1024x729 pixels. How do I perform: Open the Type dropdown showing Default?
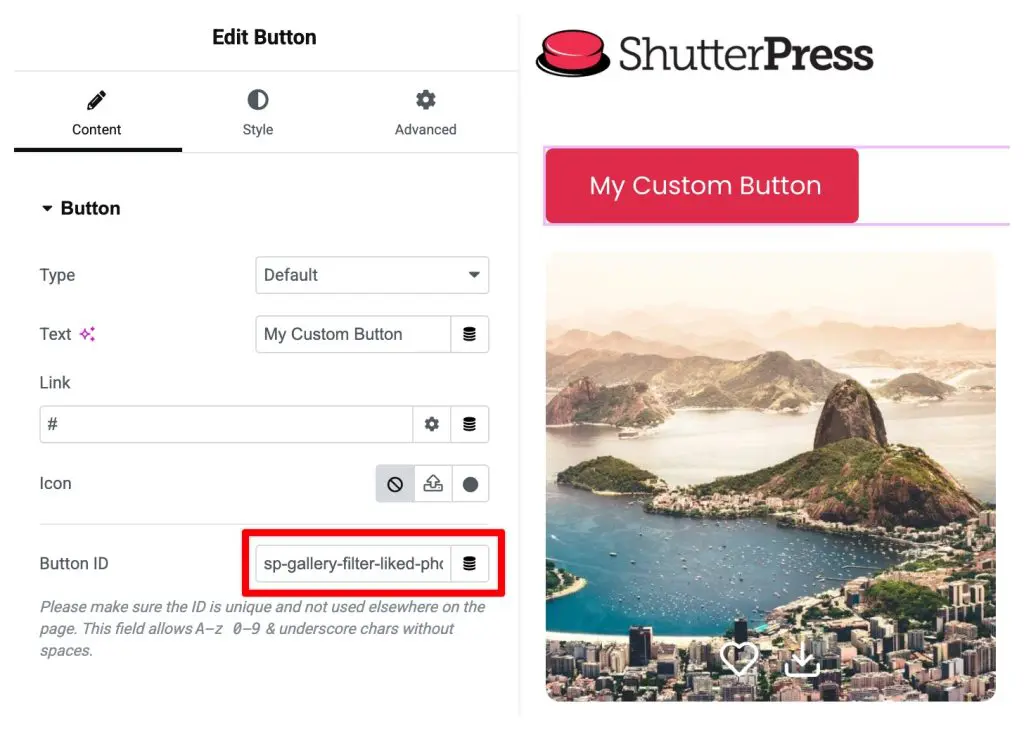[x=372, y=275]
